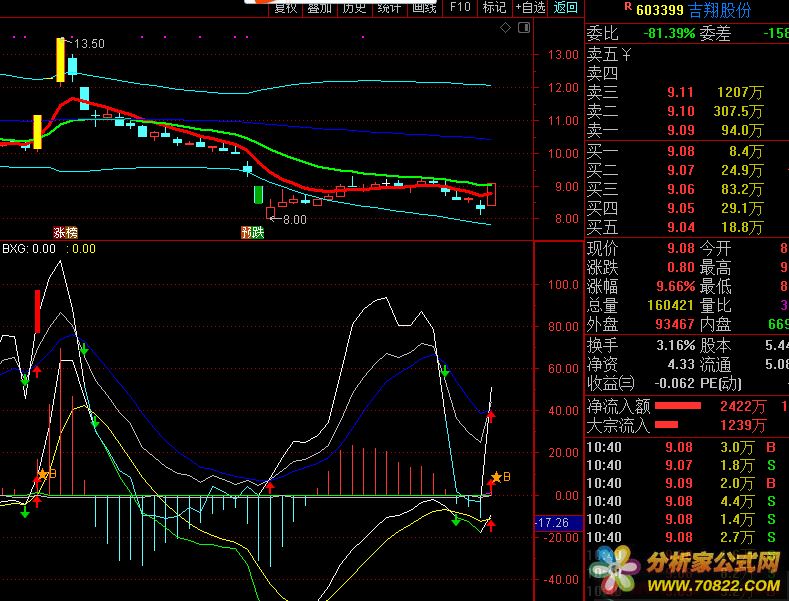The width and height of the screenshot is (789, 601).
Task: Click the 预跌 marker on the chart
Action: pyautogui.click(x=252, y=232)
